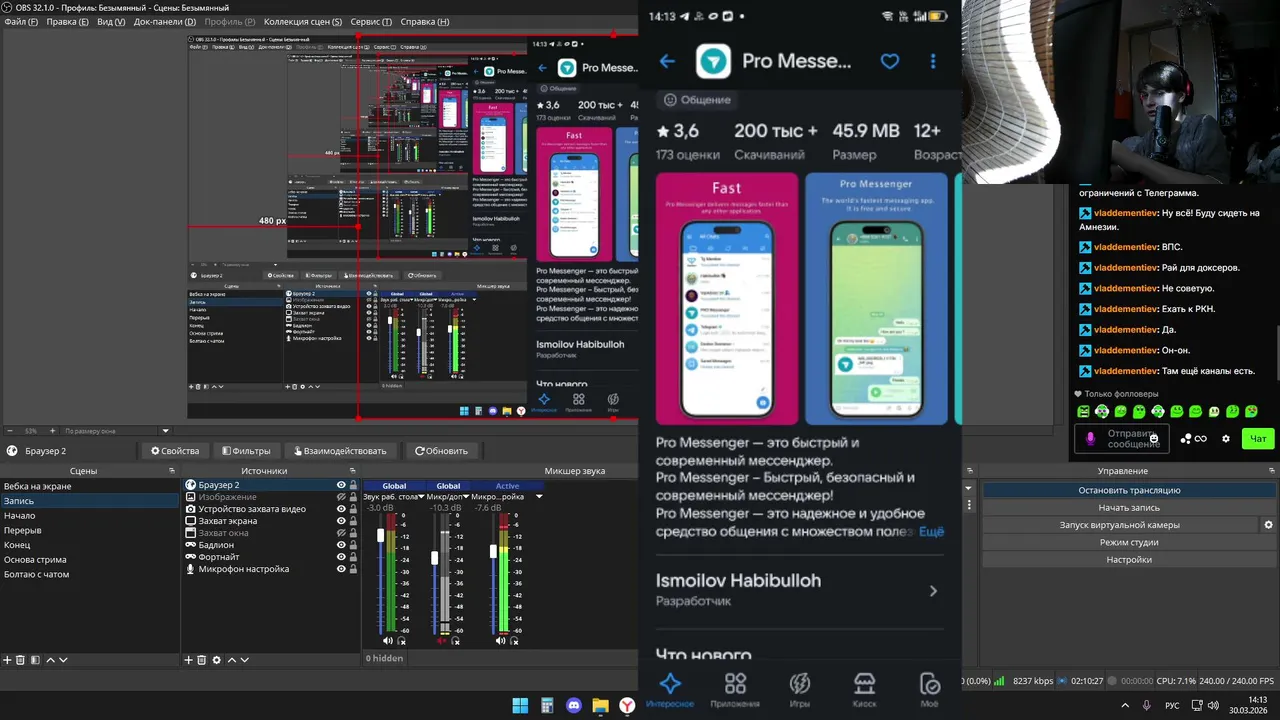Zoom out preview with minus icon

pos(9,431)
